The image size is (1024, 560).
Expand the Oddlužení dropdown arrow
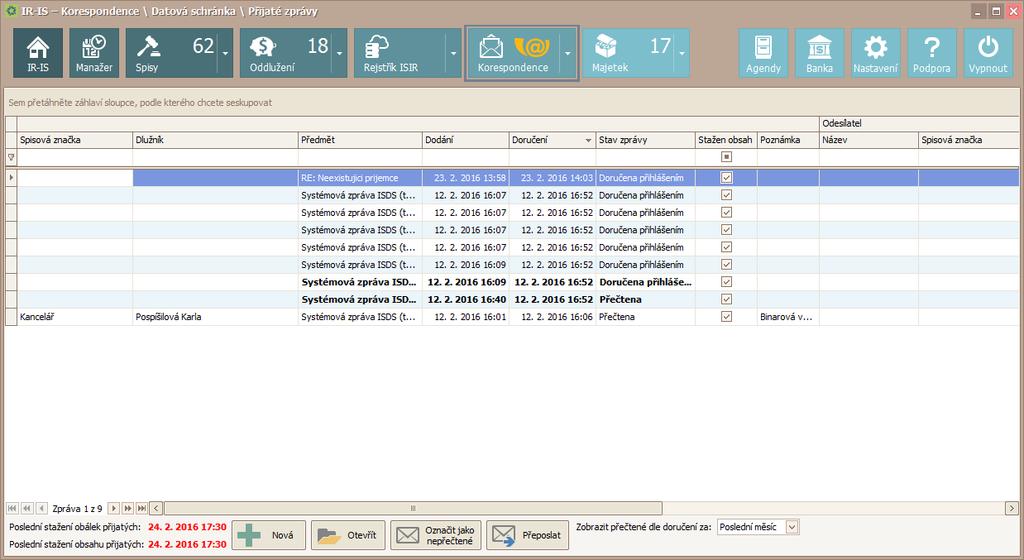click(x=340, y=53)
